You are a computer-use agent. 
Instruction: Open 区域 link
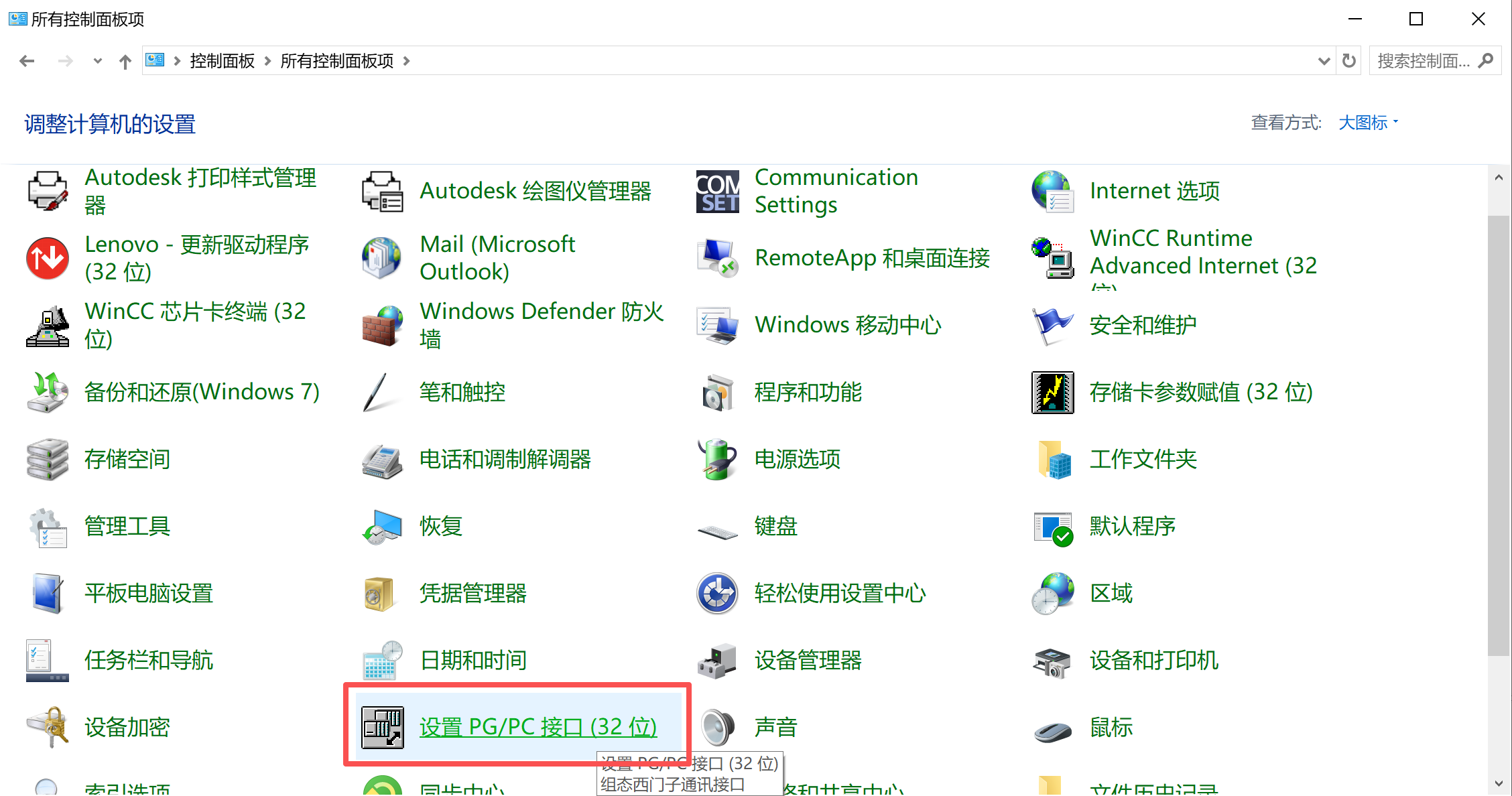point(1111,593)
